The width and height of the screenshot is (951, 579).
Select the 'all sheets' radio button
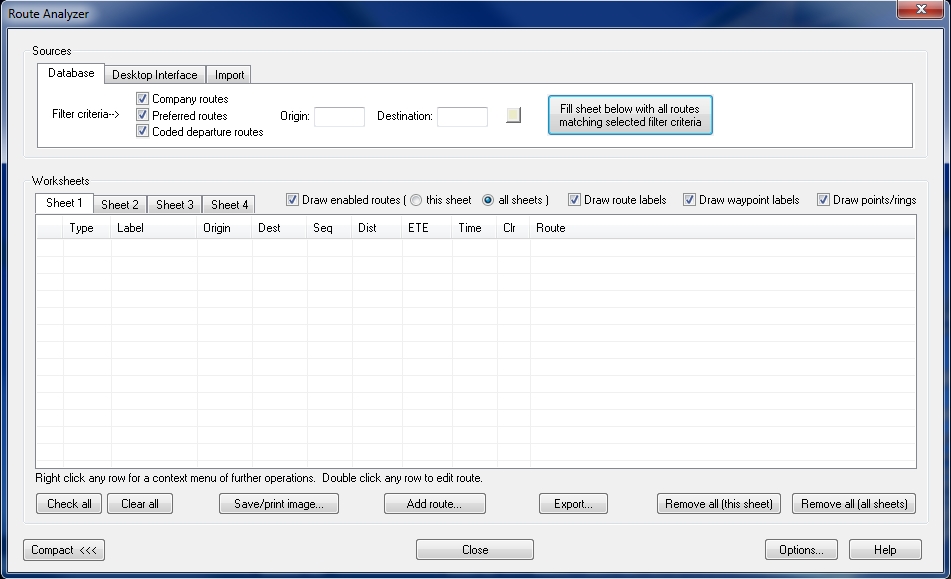click(488, 200)
